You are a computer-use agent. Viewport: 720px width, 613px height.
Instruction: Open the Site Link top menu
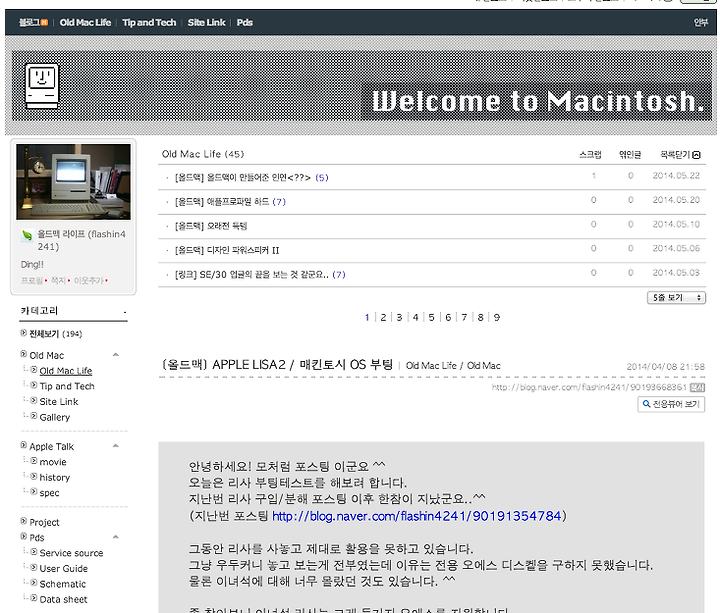click(x=206, y=22)
